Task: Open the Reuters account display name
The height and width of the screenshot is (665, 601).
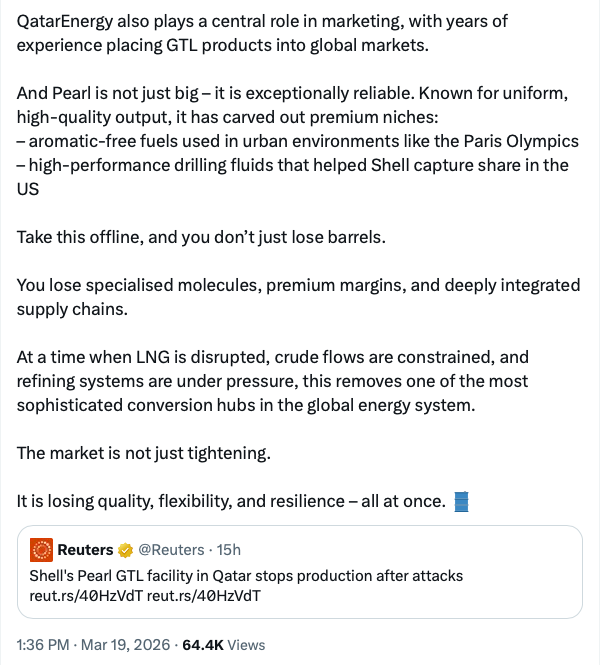Action: pyautogui.click(x=85, y=550)
